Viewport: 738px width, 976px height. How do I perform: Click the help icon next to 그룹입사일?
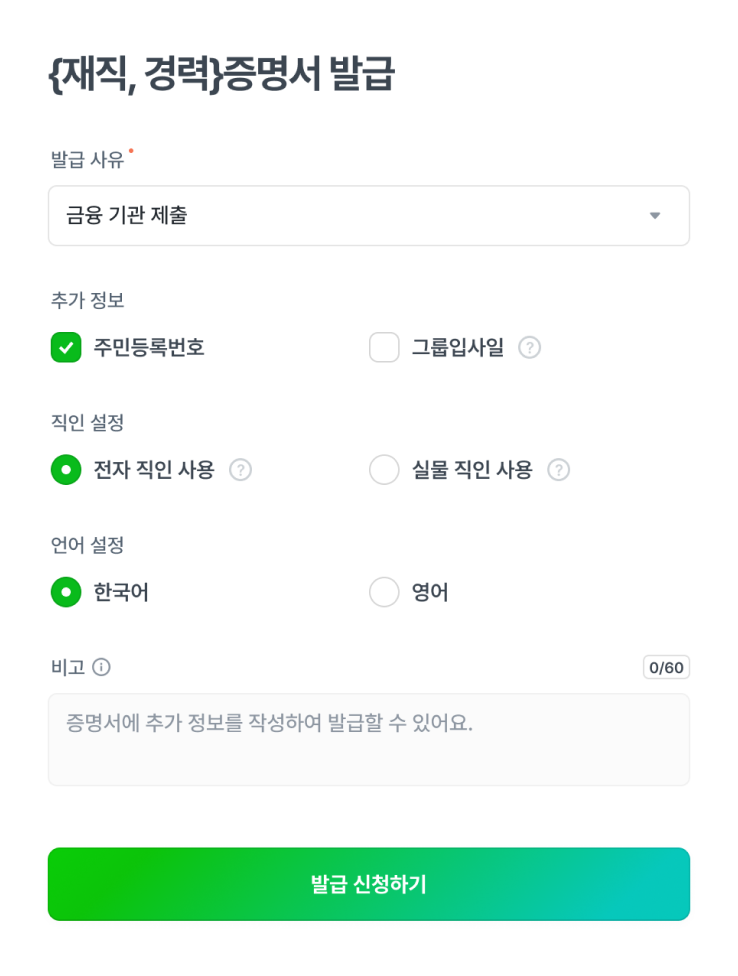click(x=530, y=348)
